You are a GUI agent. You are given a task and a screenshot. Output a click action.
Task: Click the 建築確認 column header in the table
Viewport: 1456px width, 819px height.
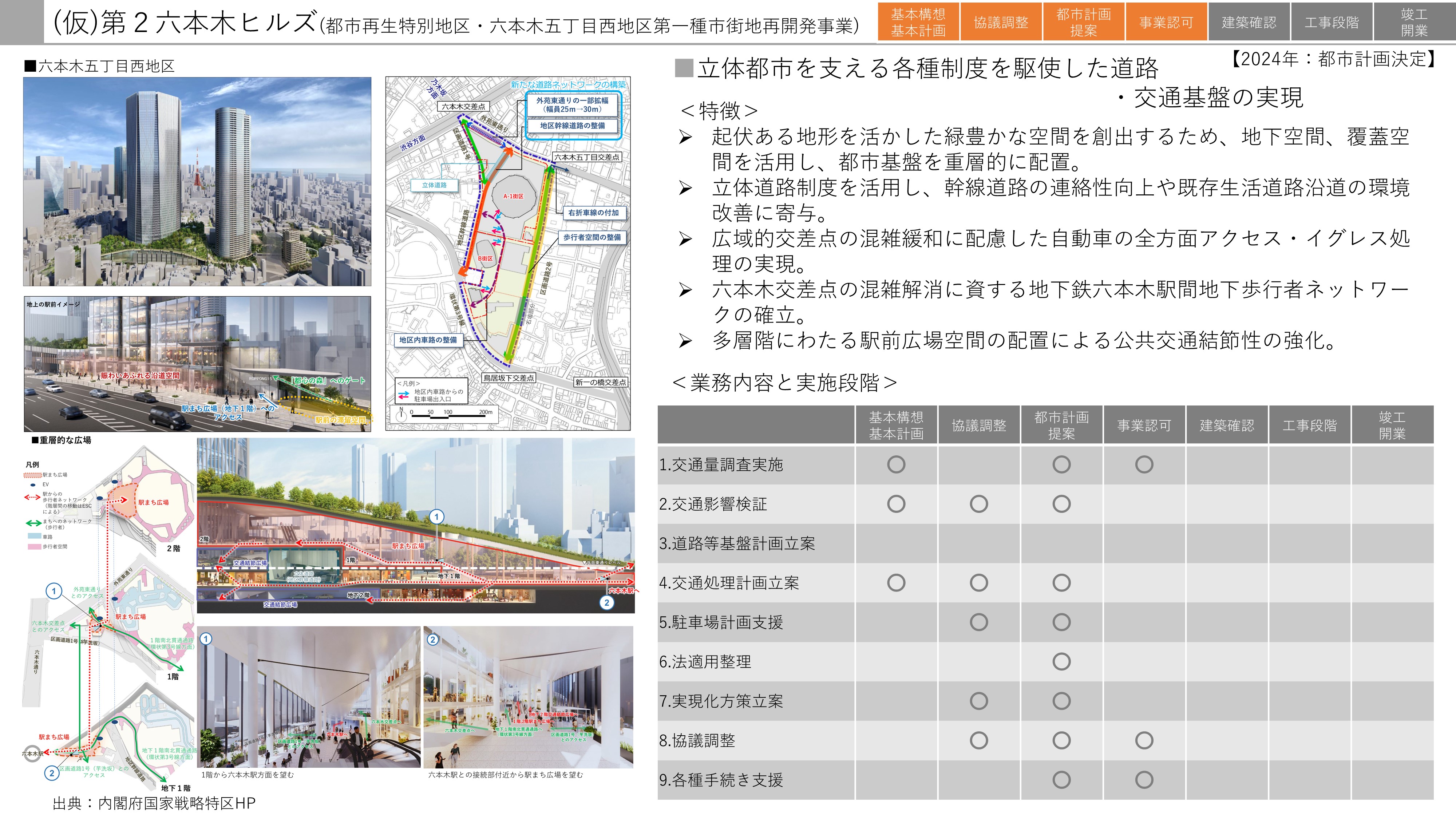(x=1227, y=425)
